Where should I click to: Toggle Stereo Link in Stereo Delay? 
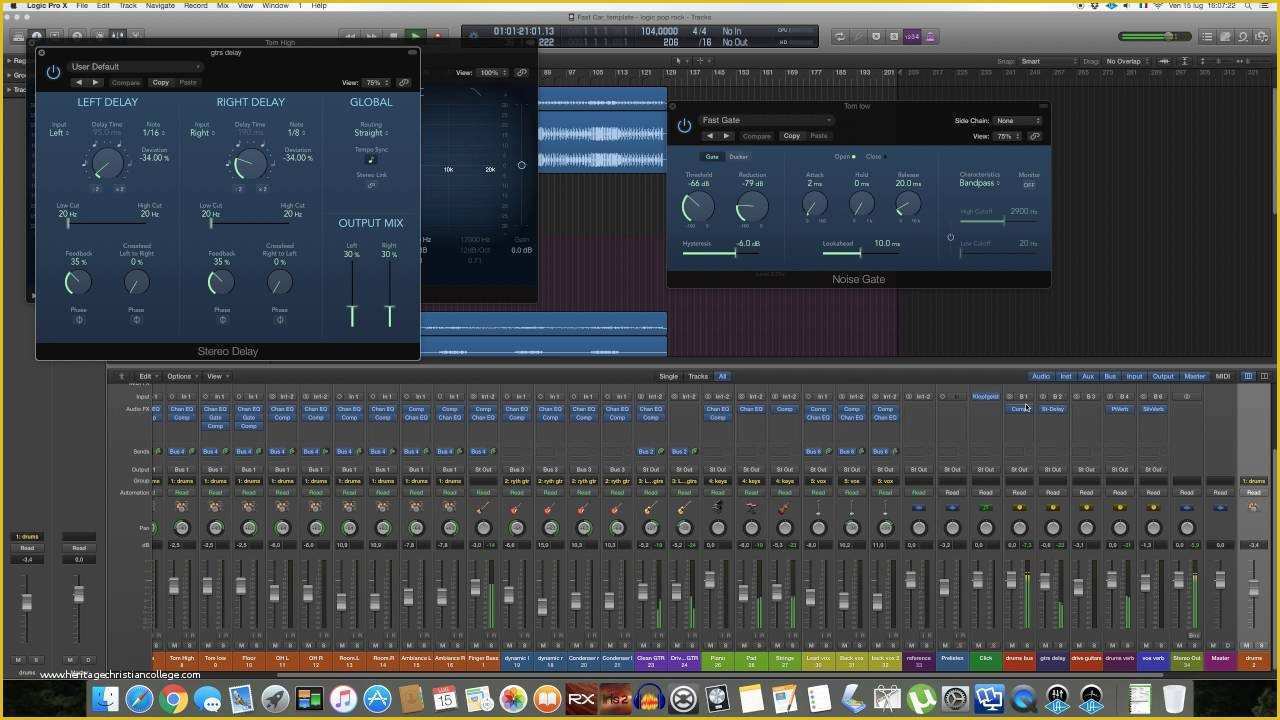(x=371, y=185)
